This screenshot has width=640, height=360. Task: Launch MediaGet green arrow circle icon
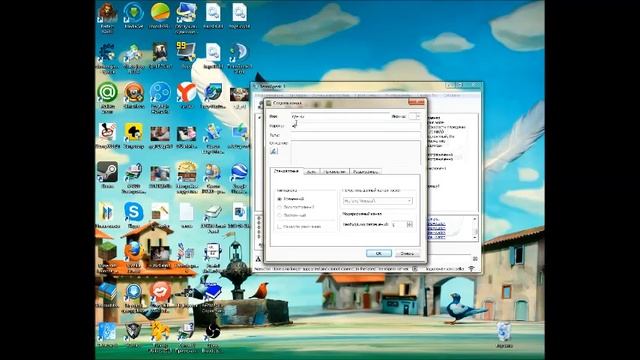point(133,12)
